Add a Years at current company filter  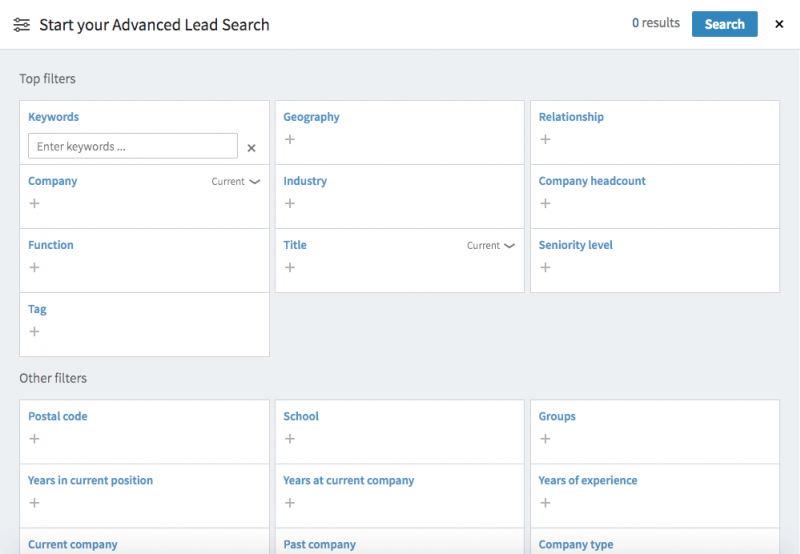pos(290,502)
